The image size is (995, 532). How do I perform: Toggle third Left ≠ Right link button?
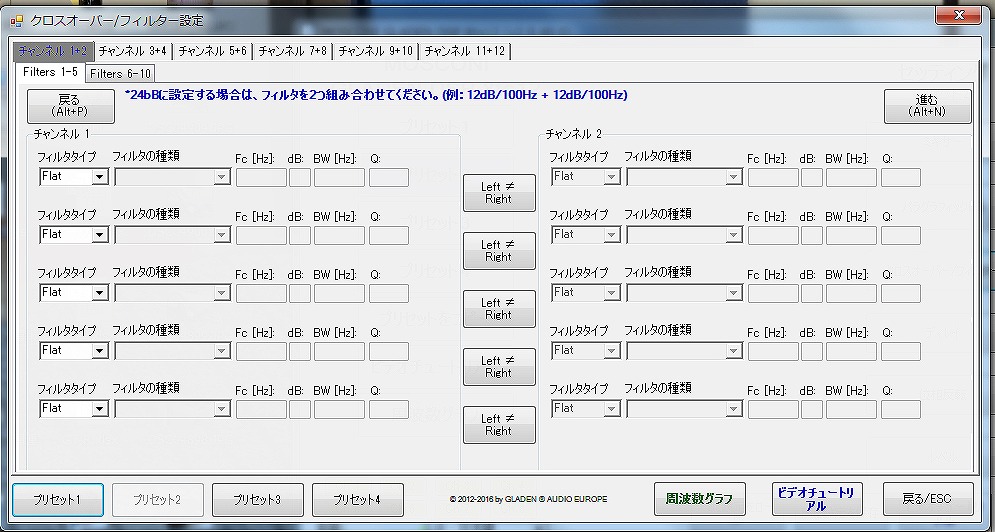[499, 309]
